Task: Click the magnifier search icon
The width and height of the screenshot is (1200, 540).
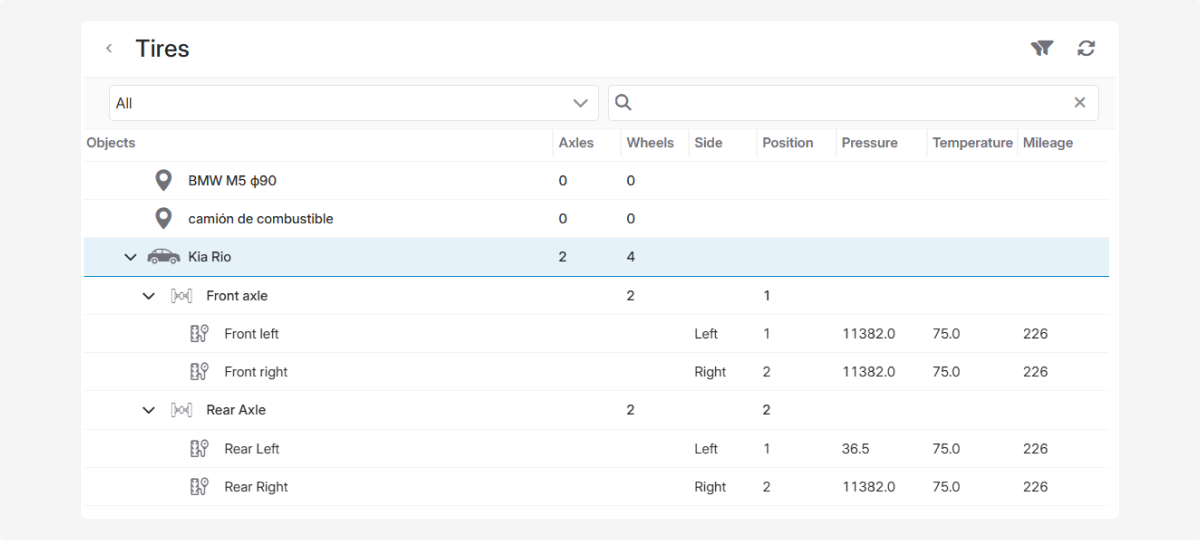Action: [x=623, y=102]
